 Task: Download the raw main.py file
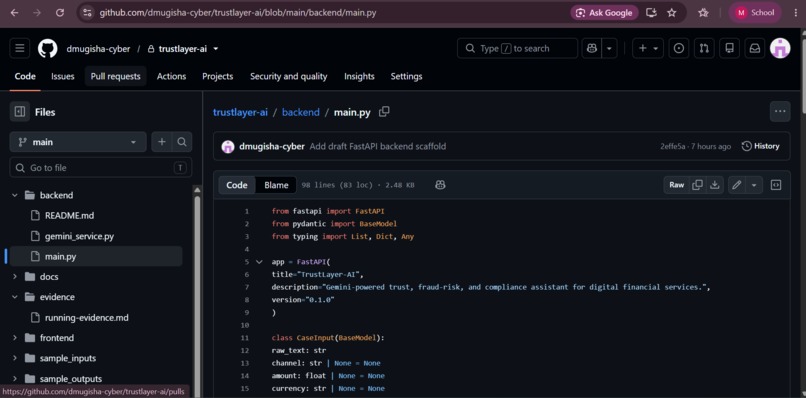pos(715,185)
